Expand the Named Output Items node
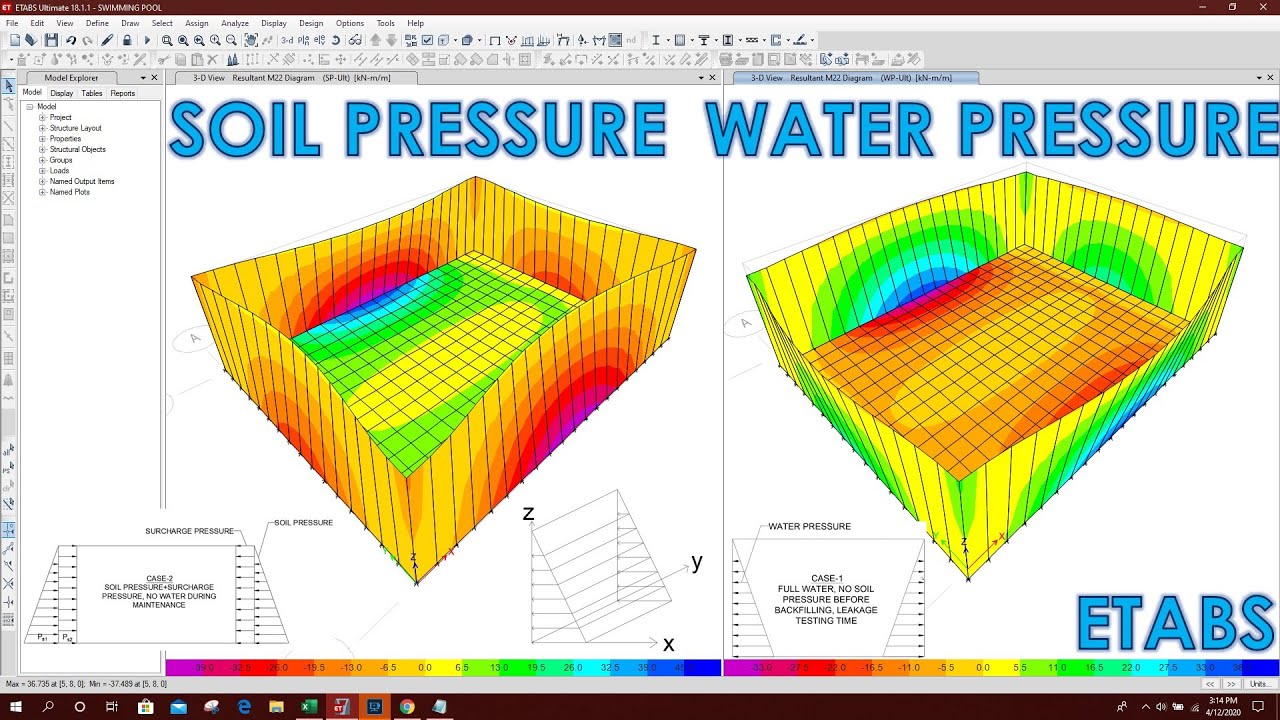 (x=43, y=181)
